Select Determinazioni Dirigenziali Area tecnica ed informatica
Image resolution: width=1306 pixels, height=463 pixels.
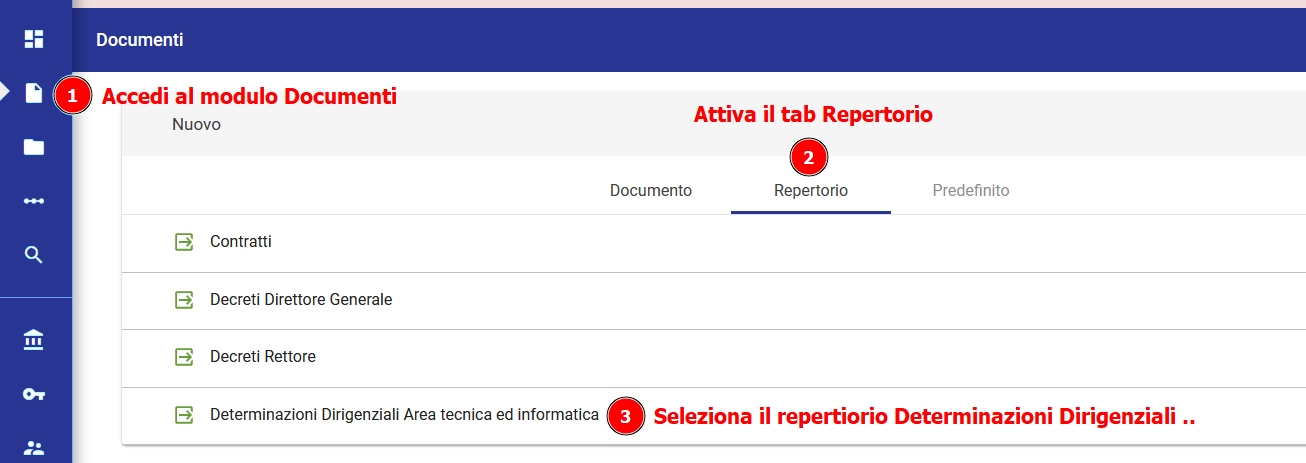click(x=404, y=414)
